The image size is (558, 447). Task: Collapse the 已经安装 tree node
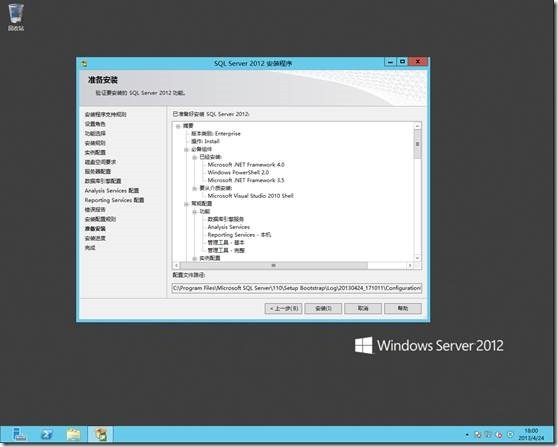195,157
